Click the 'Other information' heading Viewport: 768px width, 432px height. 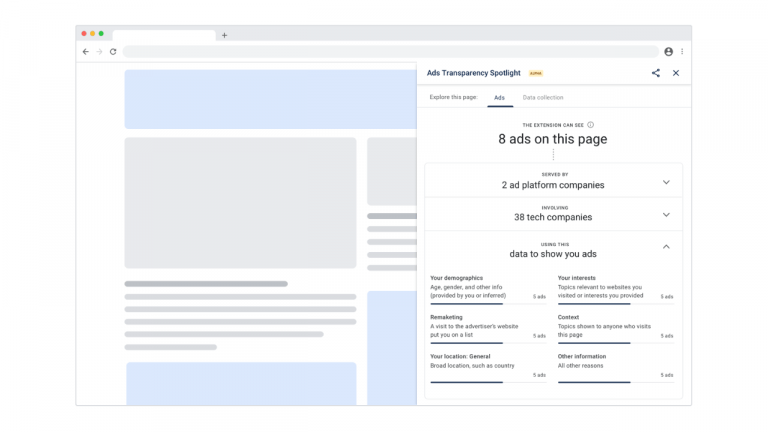click(x=582, y=356)
